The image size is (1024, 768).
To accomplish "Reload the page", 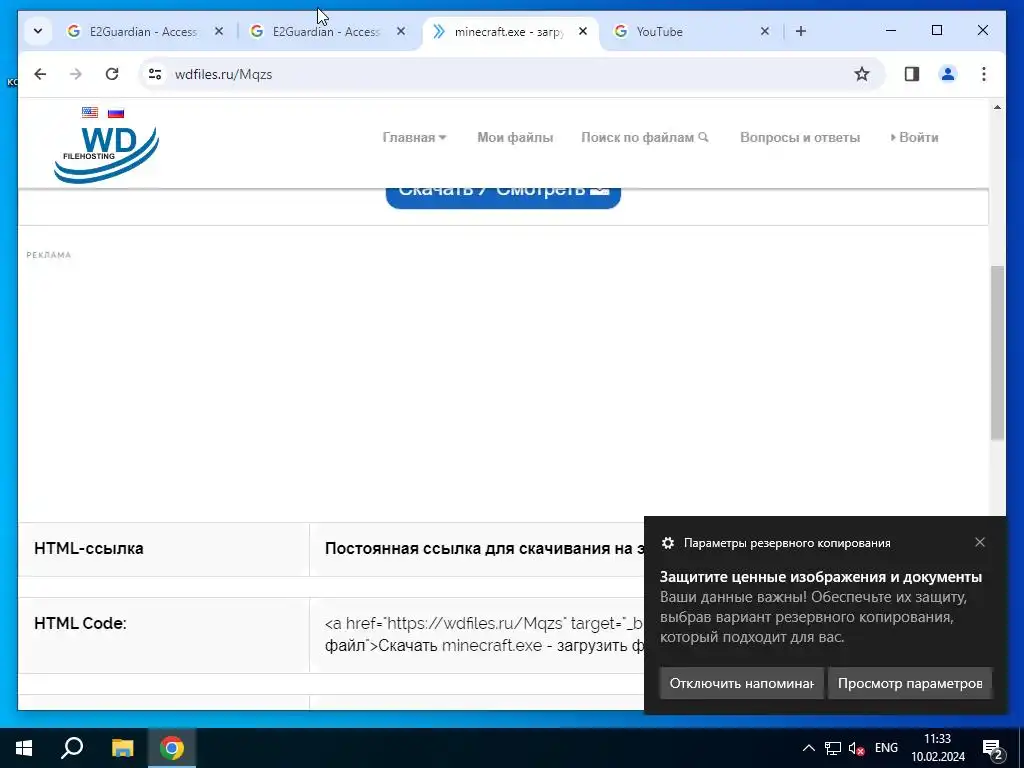I will tap(112, 74).
